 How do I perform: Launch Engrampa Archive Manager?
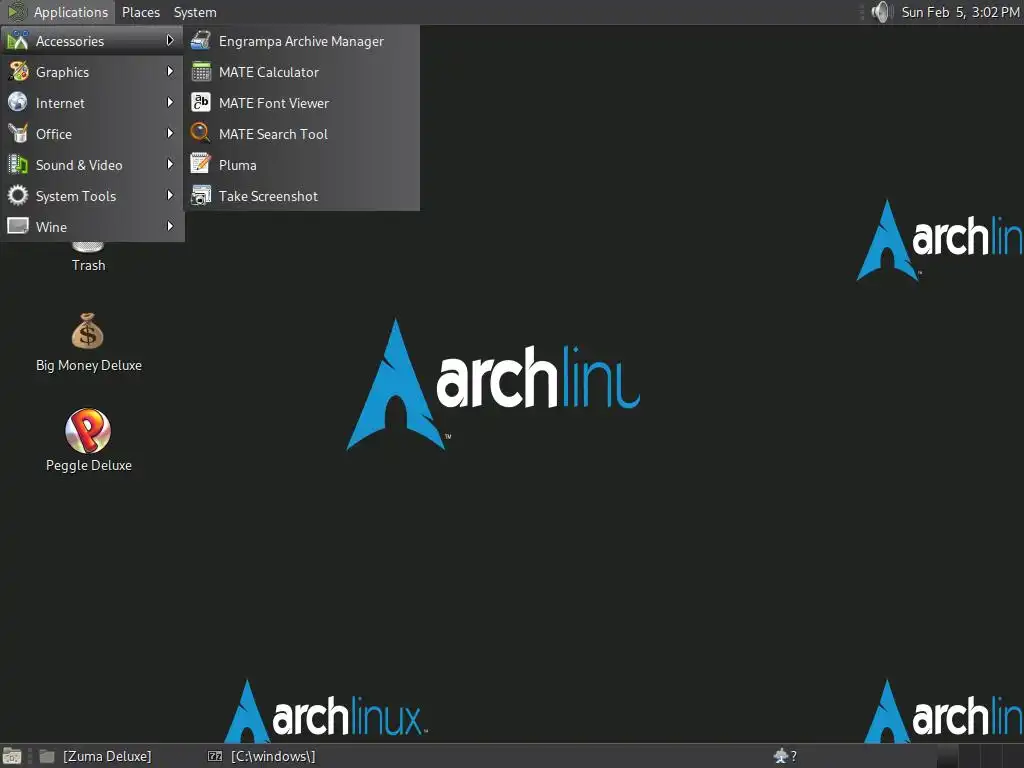pos(302,41)
